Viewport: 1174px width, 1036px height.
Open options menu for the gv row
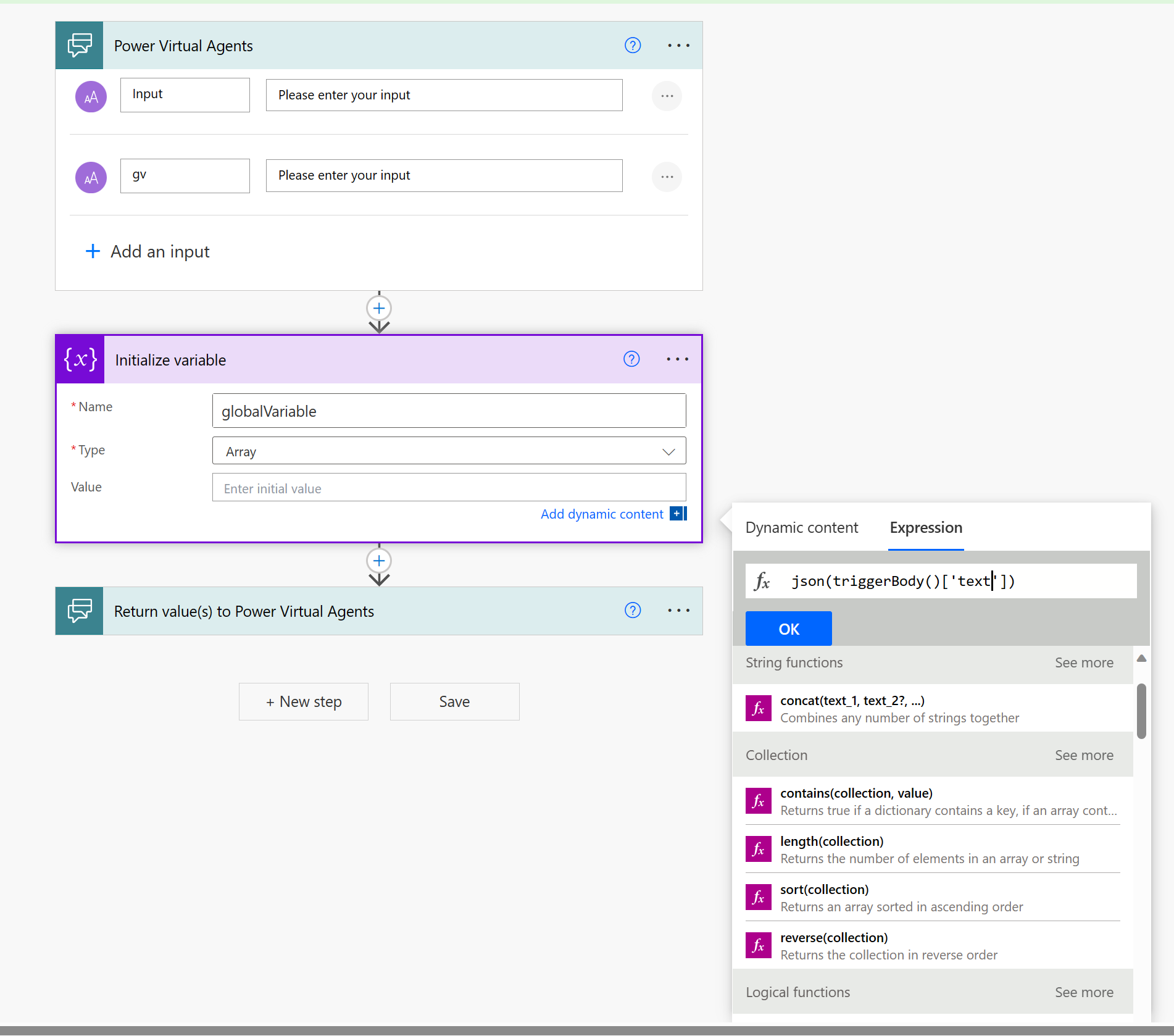(667, 177)
